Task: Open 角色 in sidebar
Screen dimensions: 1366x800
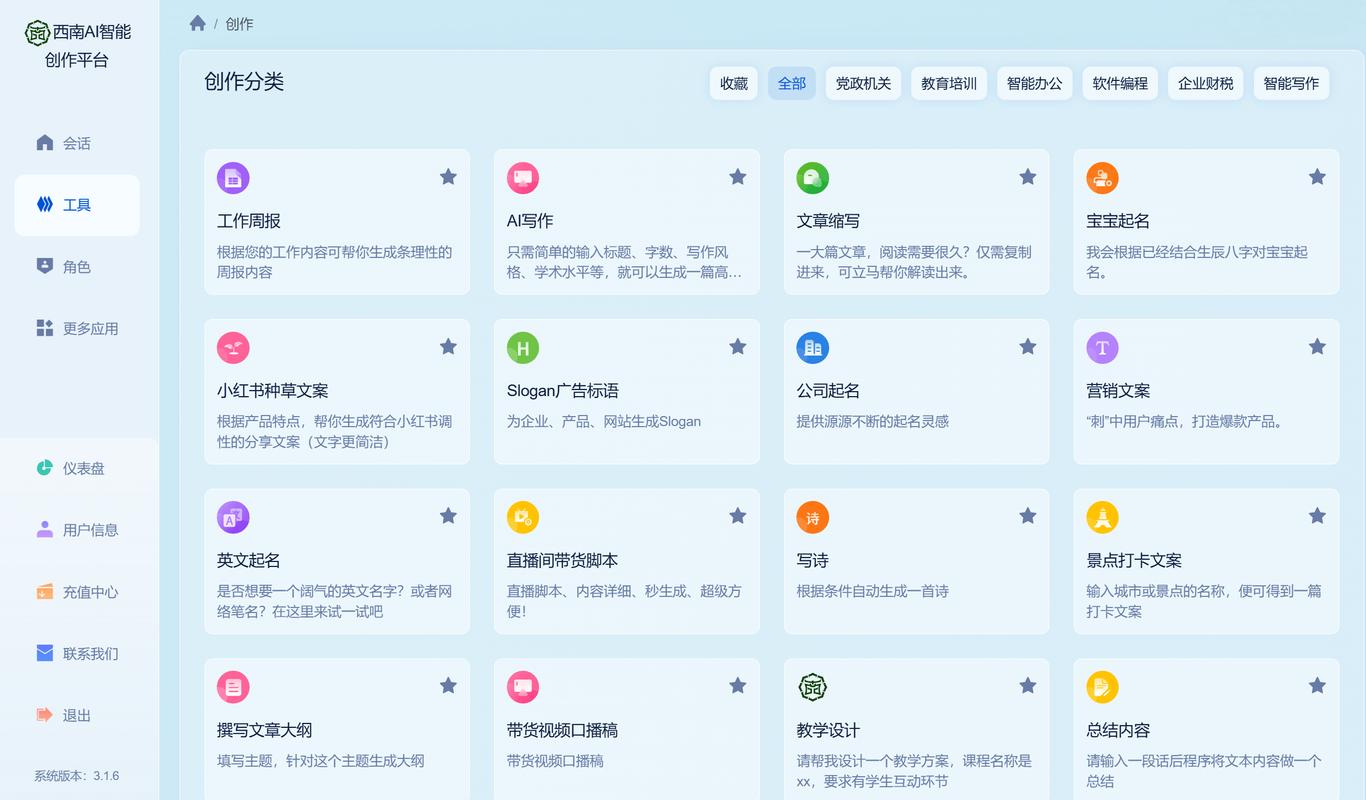Action: pos(77,267)
